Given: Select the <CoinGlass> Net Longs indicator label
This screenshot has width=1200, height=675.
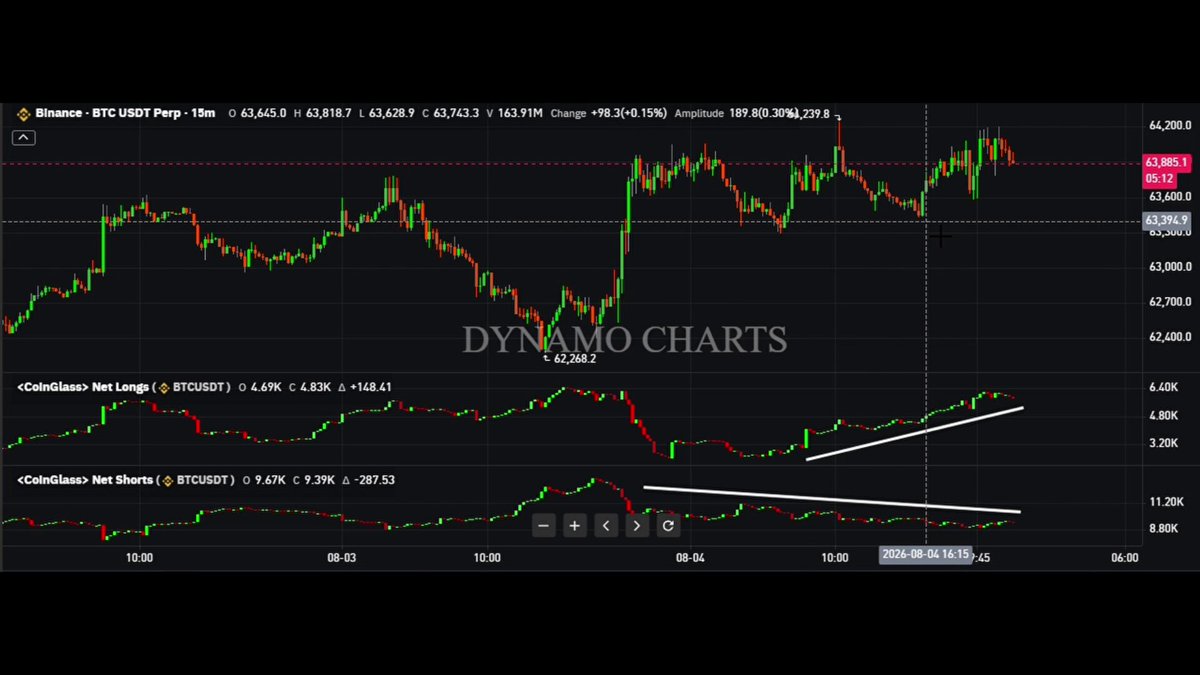Looking at the screenshot, I should [83, 387].
